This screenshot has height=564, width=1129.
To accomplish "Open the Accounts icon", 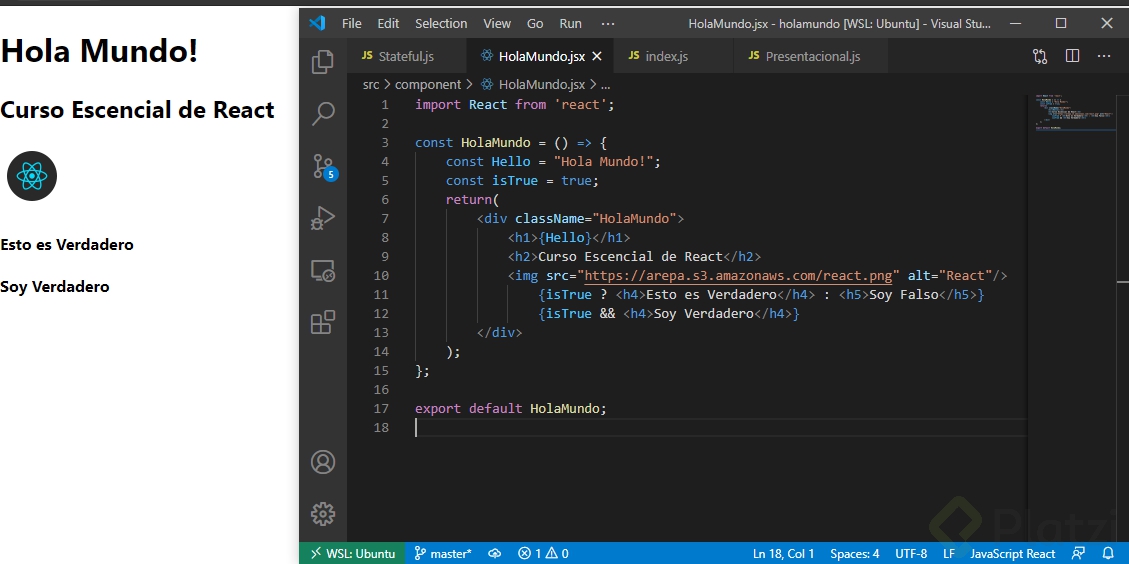I will (x=323, y=462).
